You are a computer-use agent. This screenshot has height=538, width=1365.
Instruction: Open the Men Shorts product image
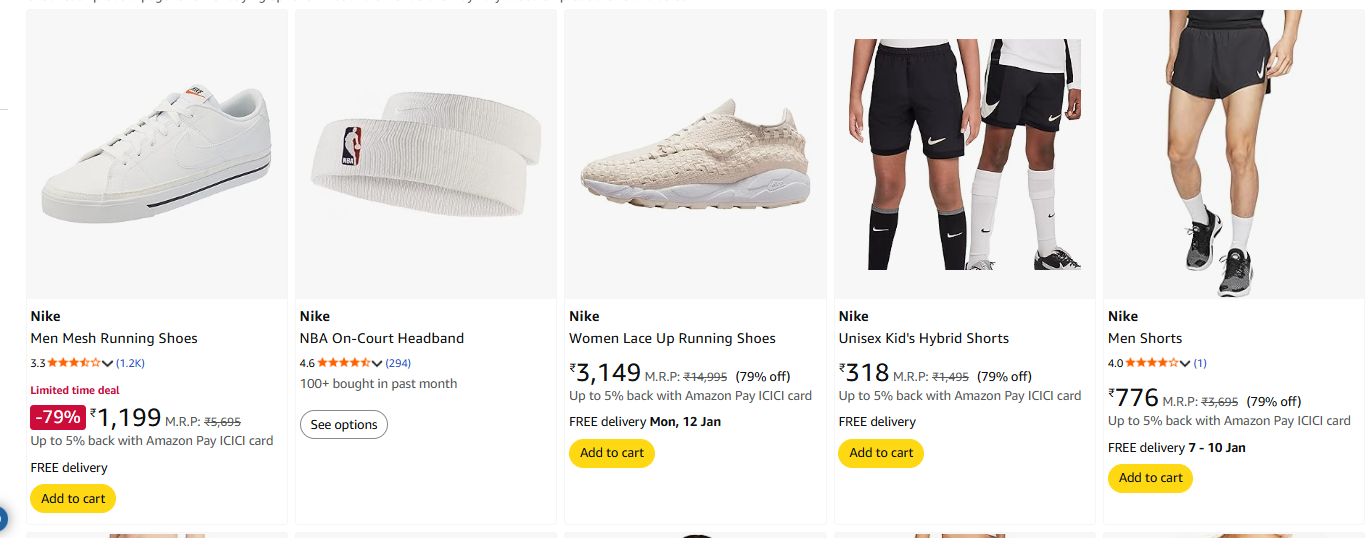[x=1233, y=155]
